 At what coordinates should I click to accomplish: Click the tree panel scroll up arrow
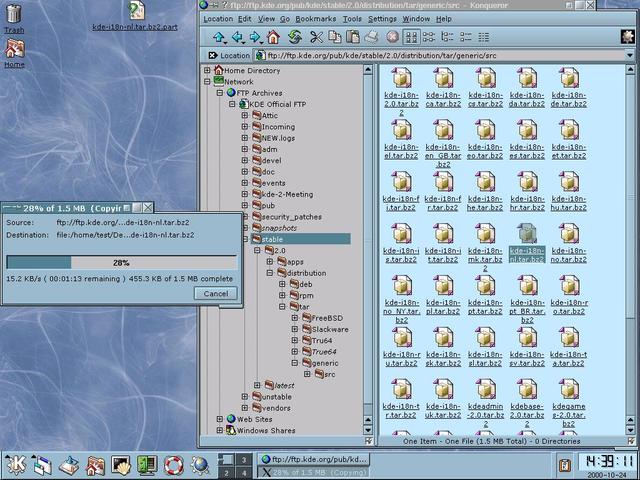coord(368,70)
